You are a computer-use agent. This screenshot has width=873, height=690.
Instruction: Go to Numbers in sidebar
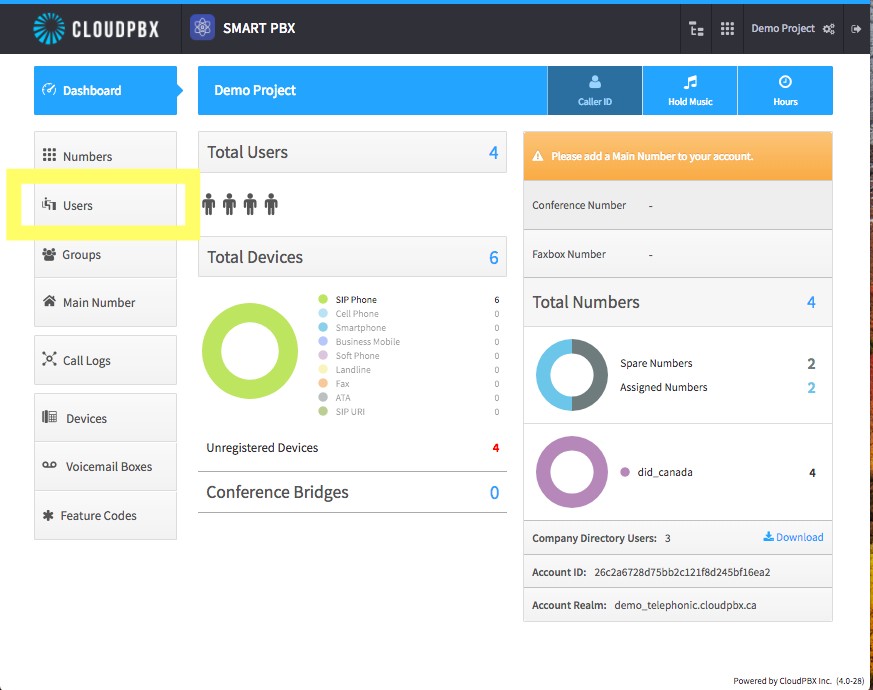coord(105,156)
